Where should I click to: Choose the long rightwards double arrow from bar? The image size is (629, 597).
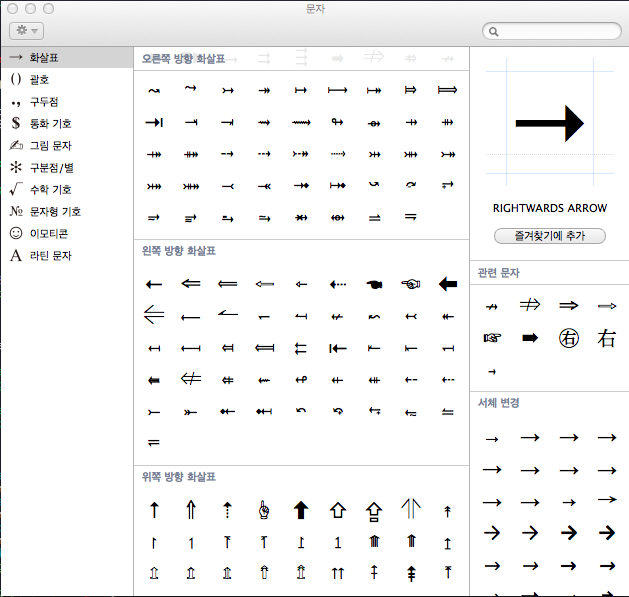tap(447, 90)
